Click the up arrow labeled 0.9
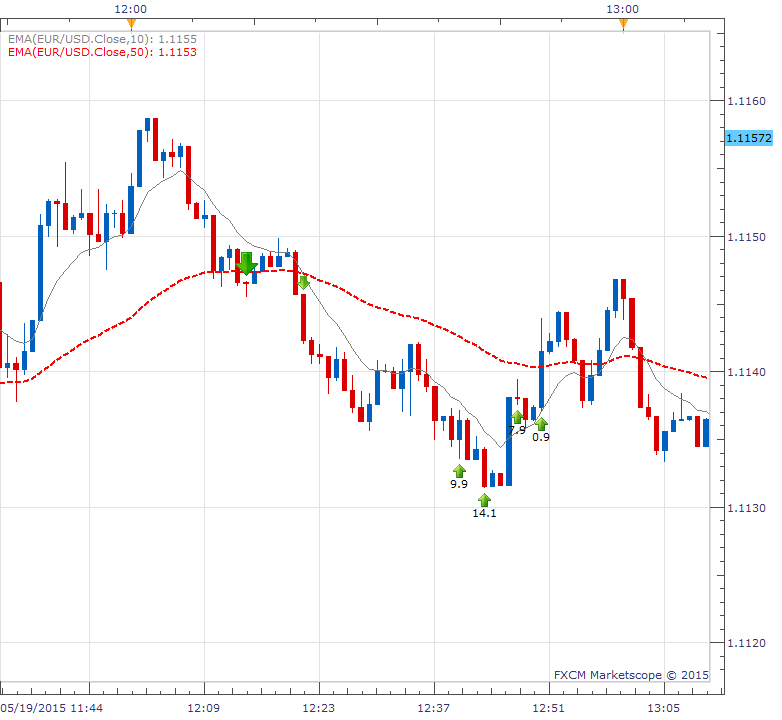This screenshot has width=782, height=720. tap(541, 424)
